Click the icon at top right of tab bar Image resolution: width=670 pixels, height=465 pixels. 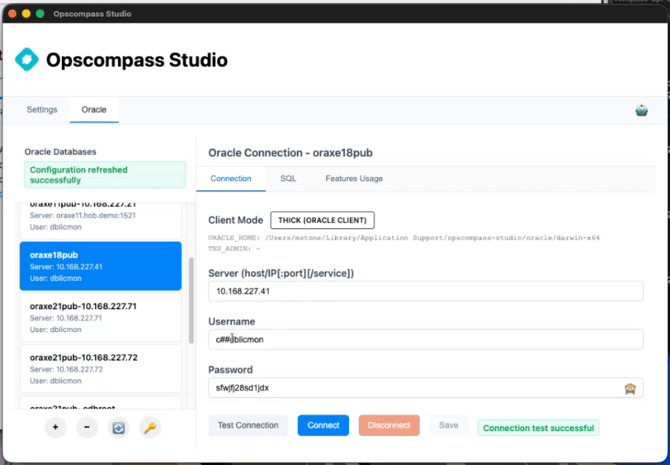click(x=641, y=110)
